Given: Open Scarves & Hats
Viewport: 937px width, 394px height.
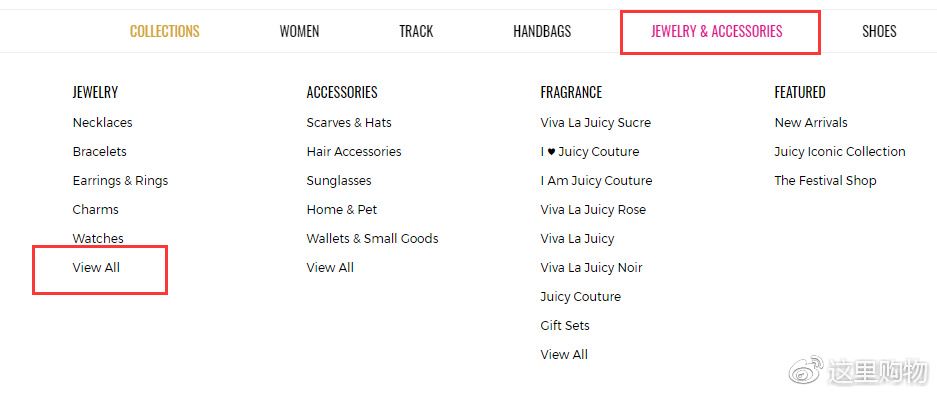Looking at the screenshot, I should [349, 123].
